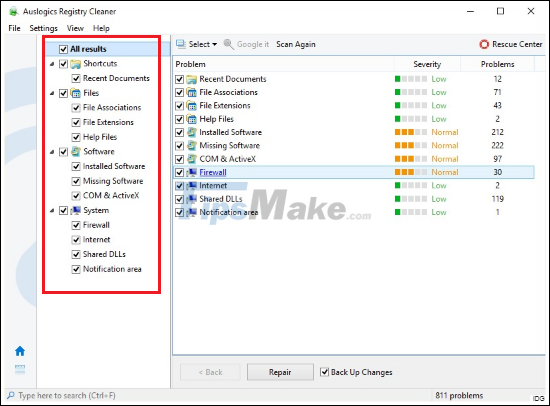Screen dimensions: 550x406
Task: Collapse the System tree node
Action: click(52, 211)
